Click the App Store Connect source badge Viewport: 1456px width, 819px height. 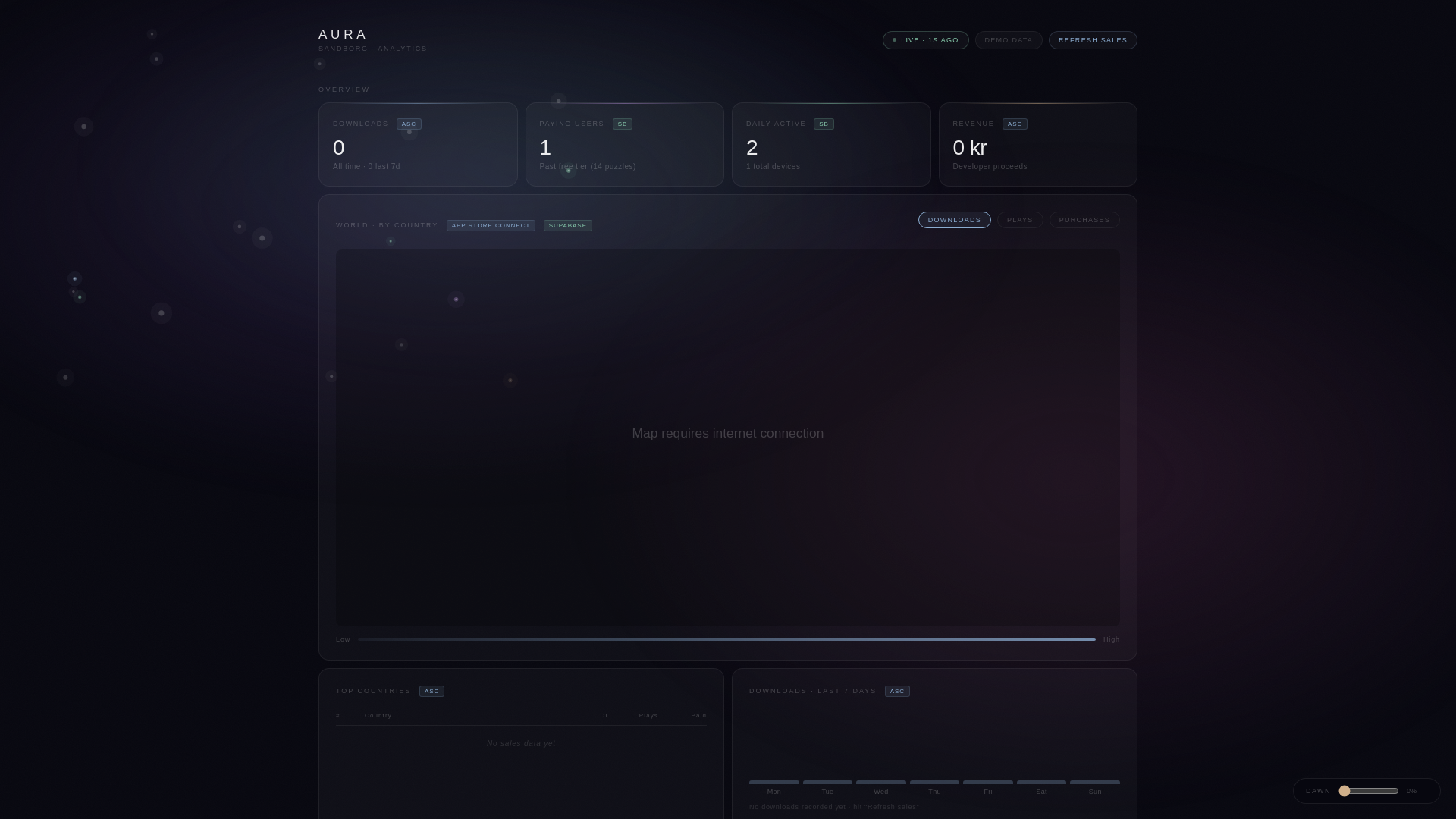tap(491, 226)
